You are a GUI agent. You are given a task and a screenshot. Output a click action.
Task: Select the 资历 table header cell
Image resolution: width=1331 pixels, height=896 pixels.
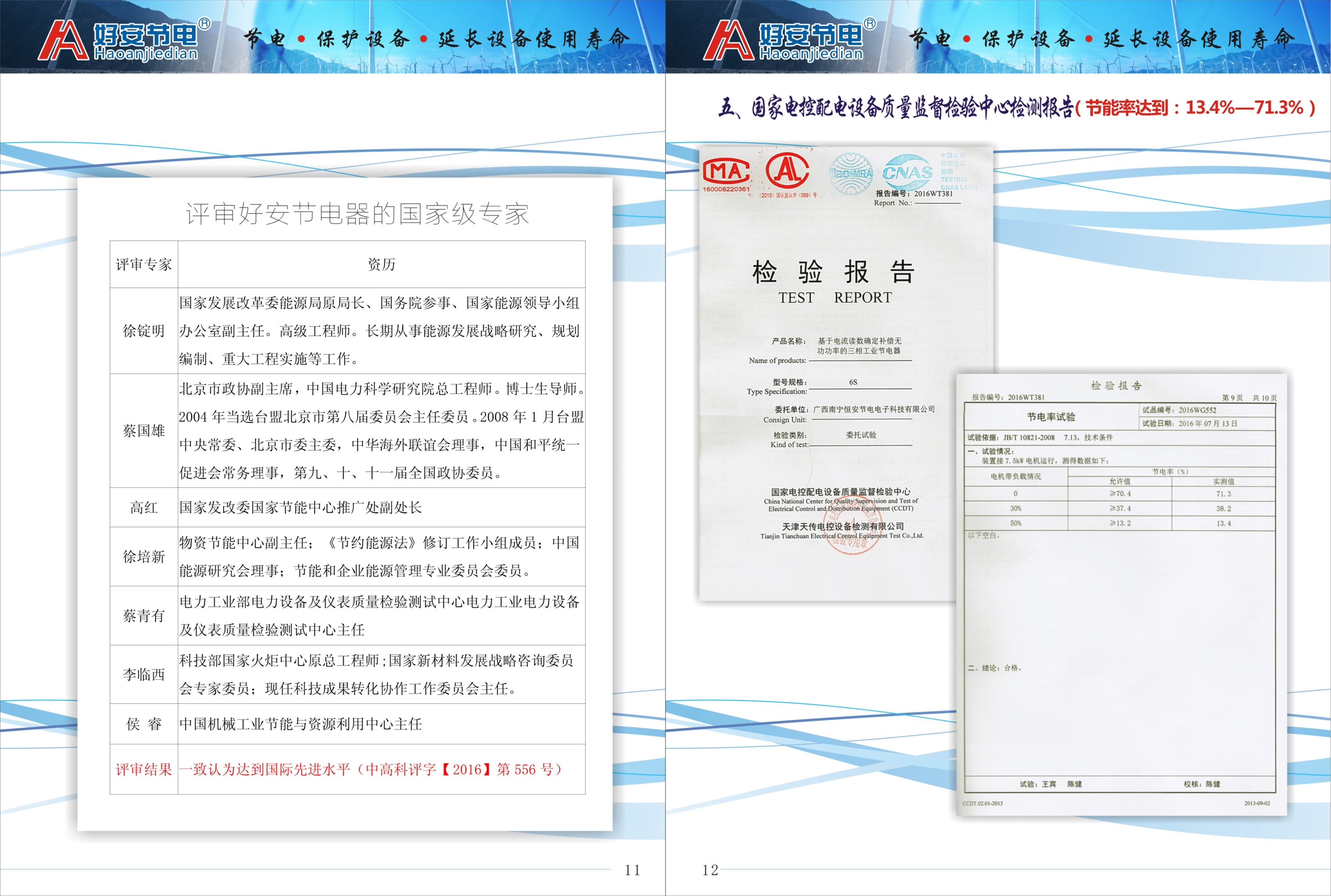tap(381, 264)
